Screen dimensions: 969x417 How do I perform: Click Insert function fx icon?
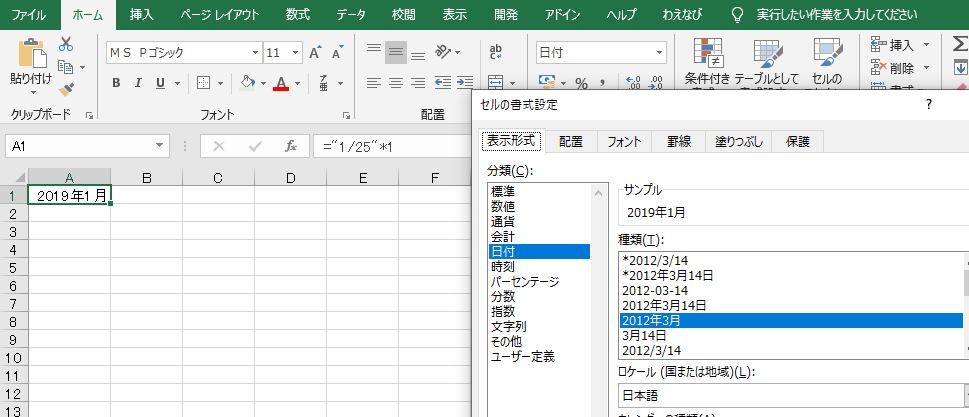click(x=291, y=146)
